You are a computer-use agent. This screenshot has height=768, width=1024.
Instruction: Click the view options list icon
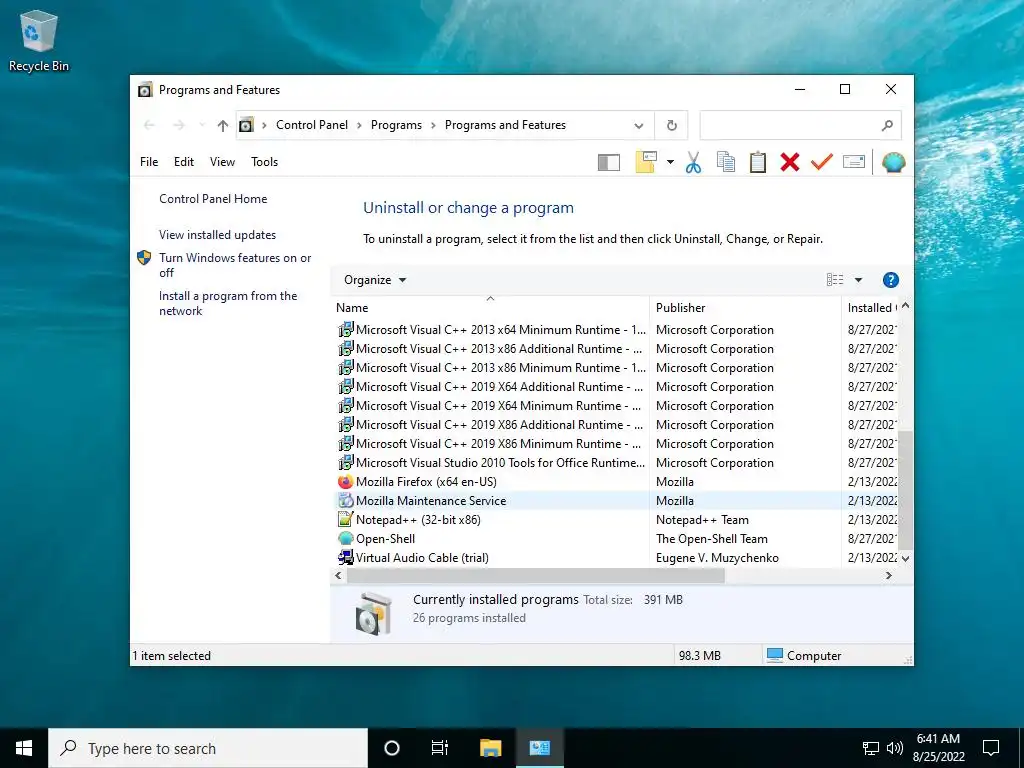(835, 280)
